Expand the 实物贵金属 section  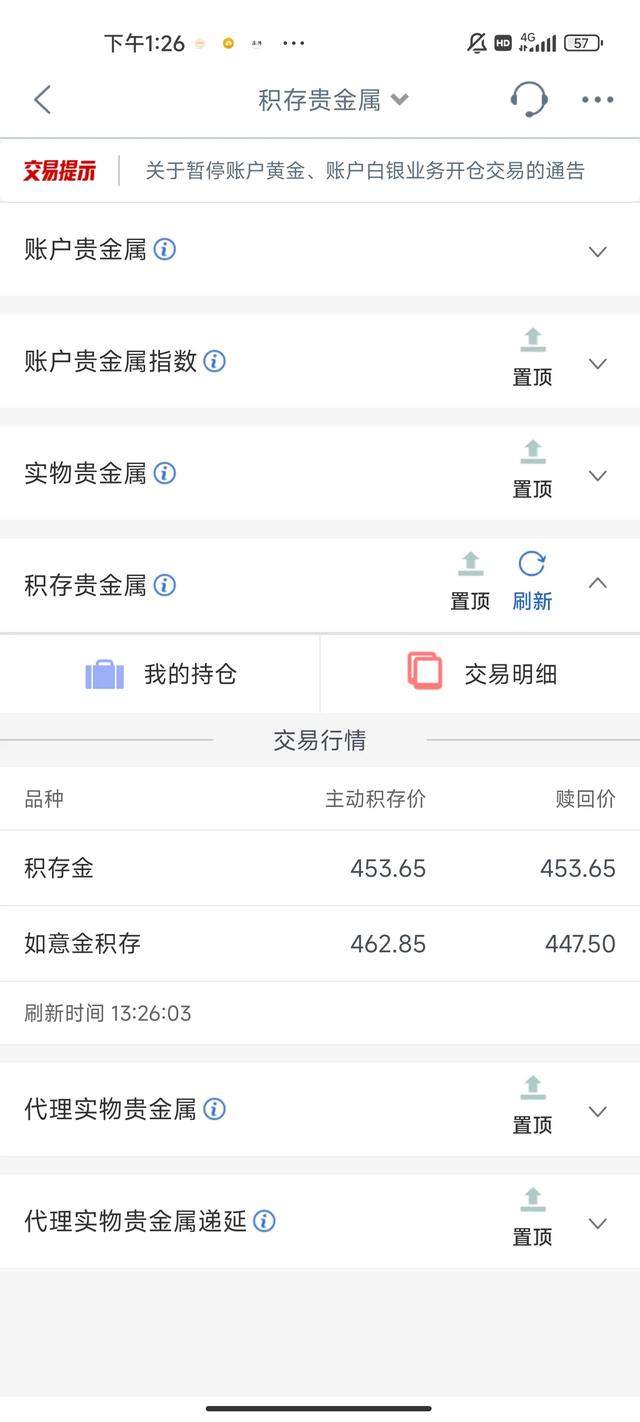(x=598, y=475)
